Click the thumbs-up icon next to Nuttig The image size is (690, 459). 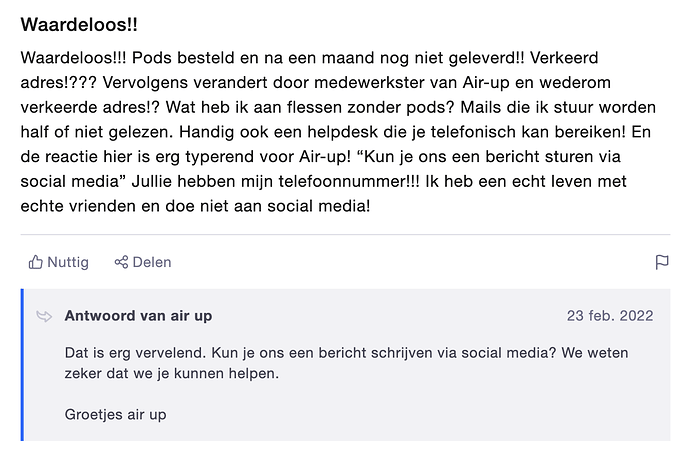36,262
